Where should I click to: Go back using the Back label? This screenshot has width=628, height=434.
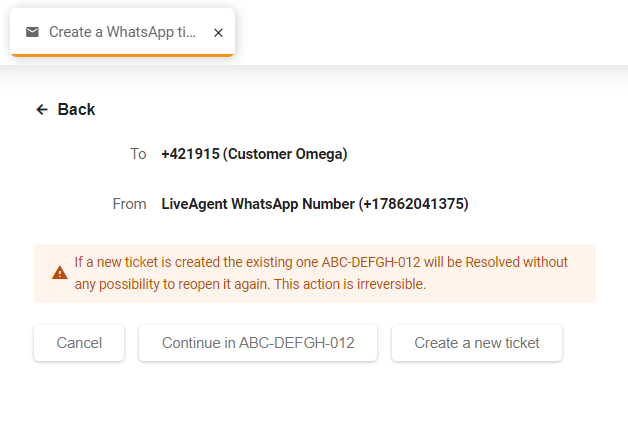point(76,110)
